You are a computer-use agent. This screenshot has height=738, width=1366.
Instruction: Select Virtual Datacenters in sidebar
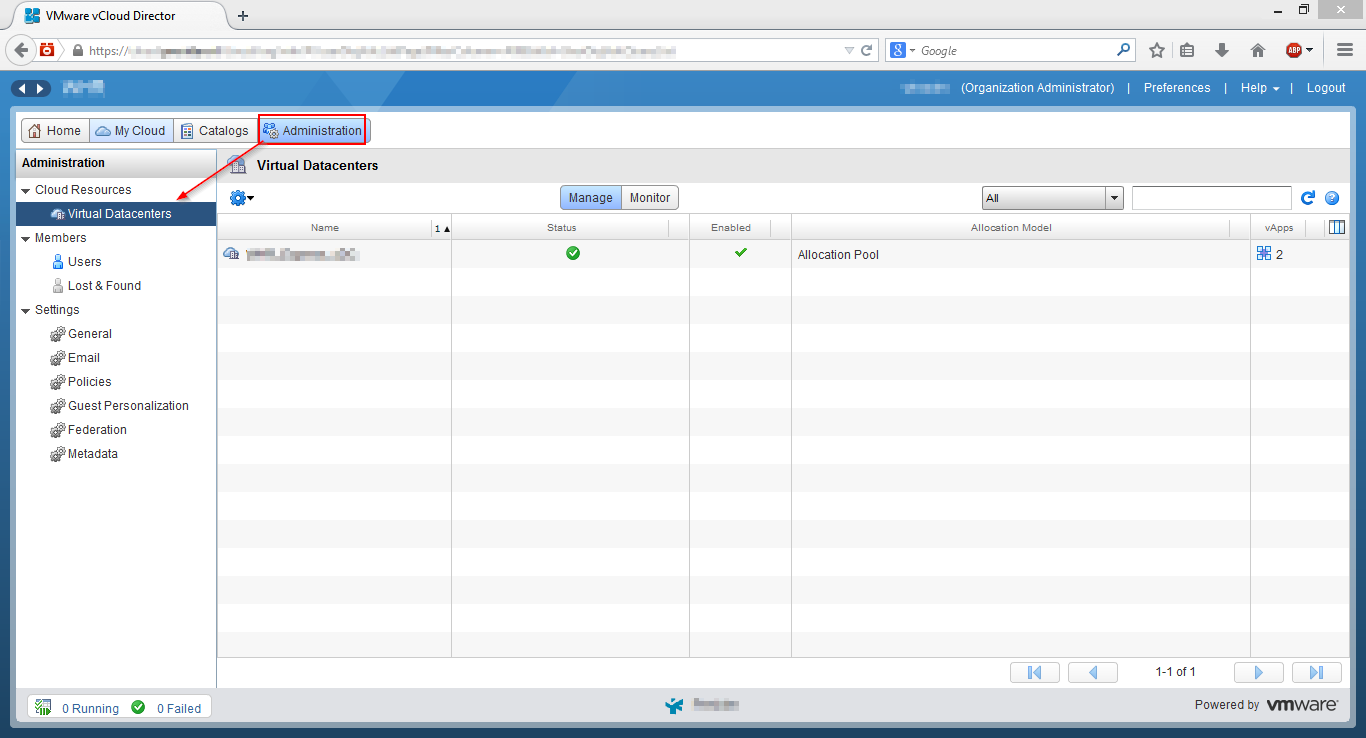click(116, 214)
